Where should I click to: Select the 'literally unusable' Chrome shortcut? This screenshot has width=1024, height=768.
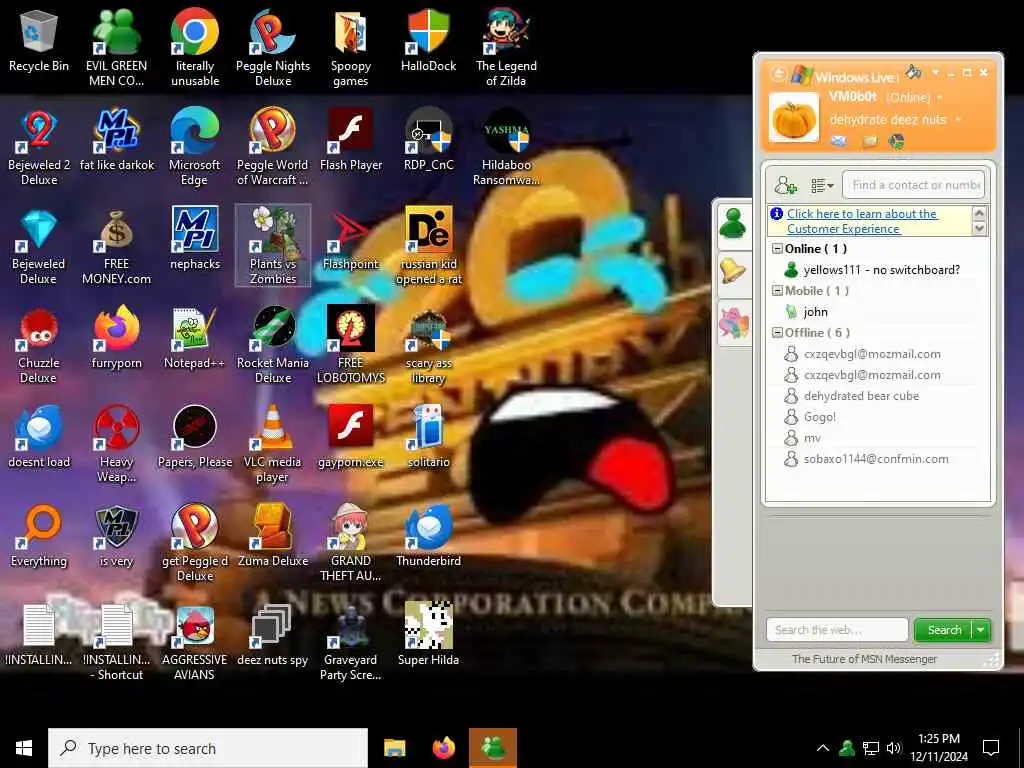pyautogui.click(x=195, y=48)
